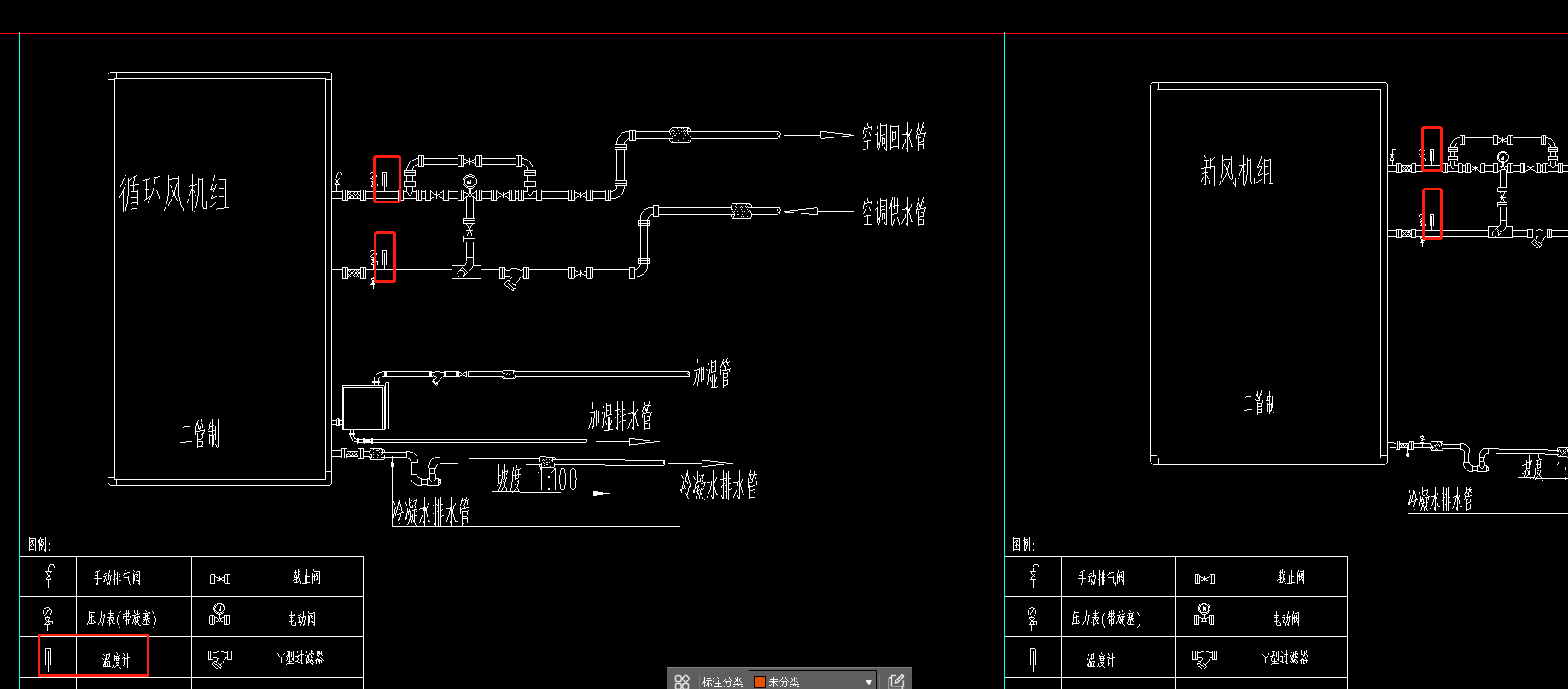
Task: Click 电动阀 text in 新风机组 legend
Action: tap(1285, 618)
